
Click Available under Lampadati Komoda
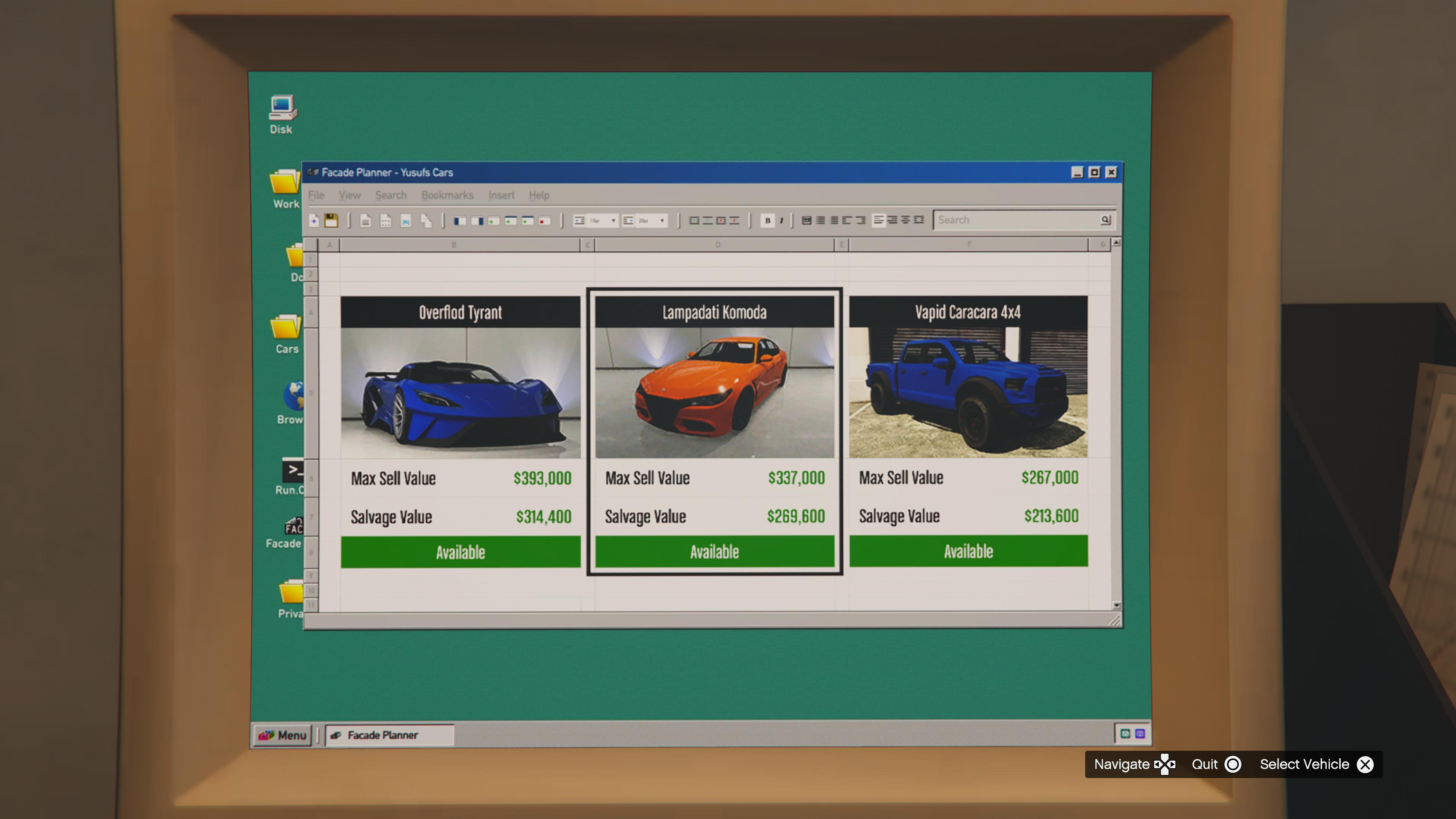tap(714, 552)
